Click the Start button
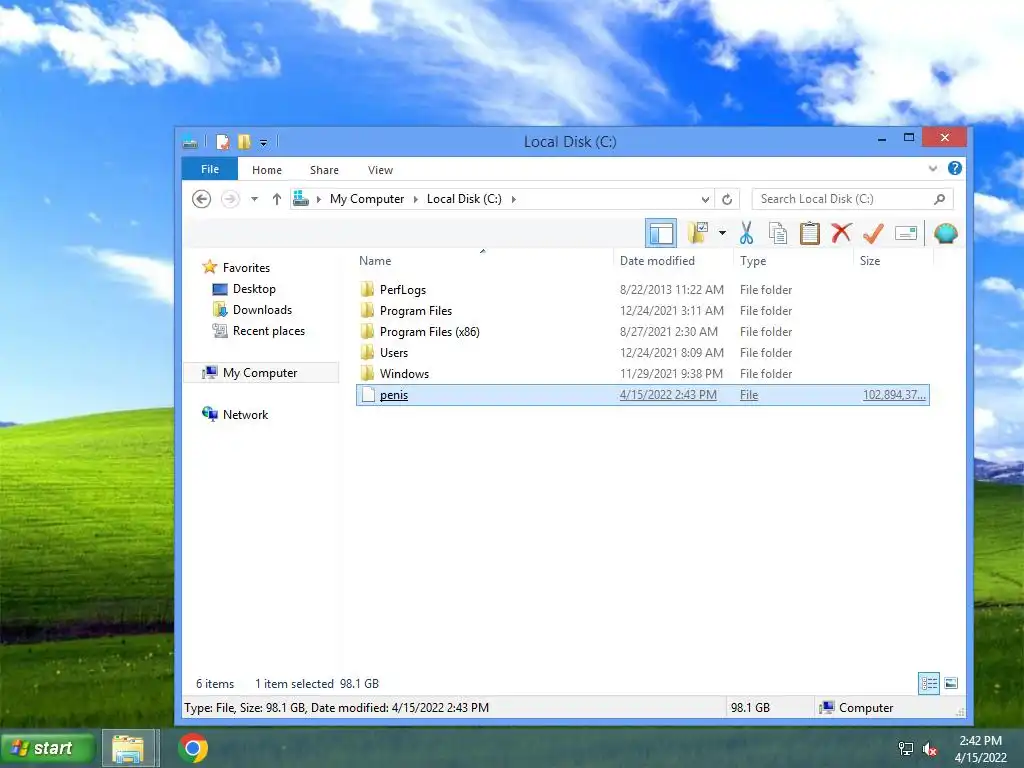 pyautogui.click(x=48, y=748)
